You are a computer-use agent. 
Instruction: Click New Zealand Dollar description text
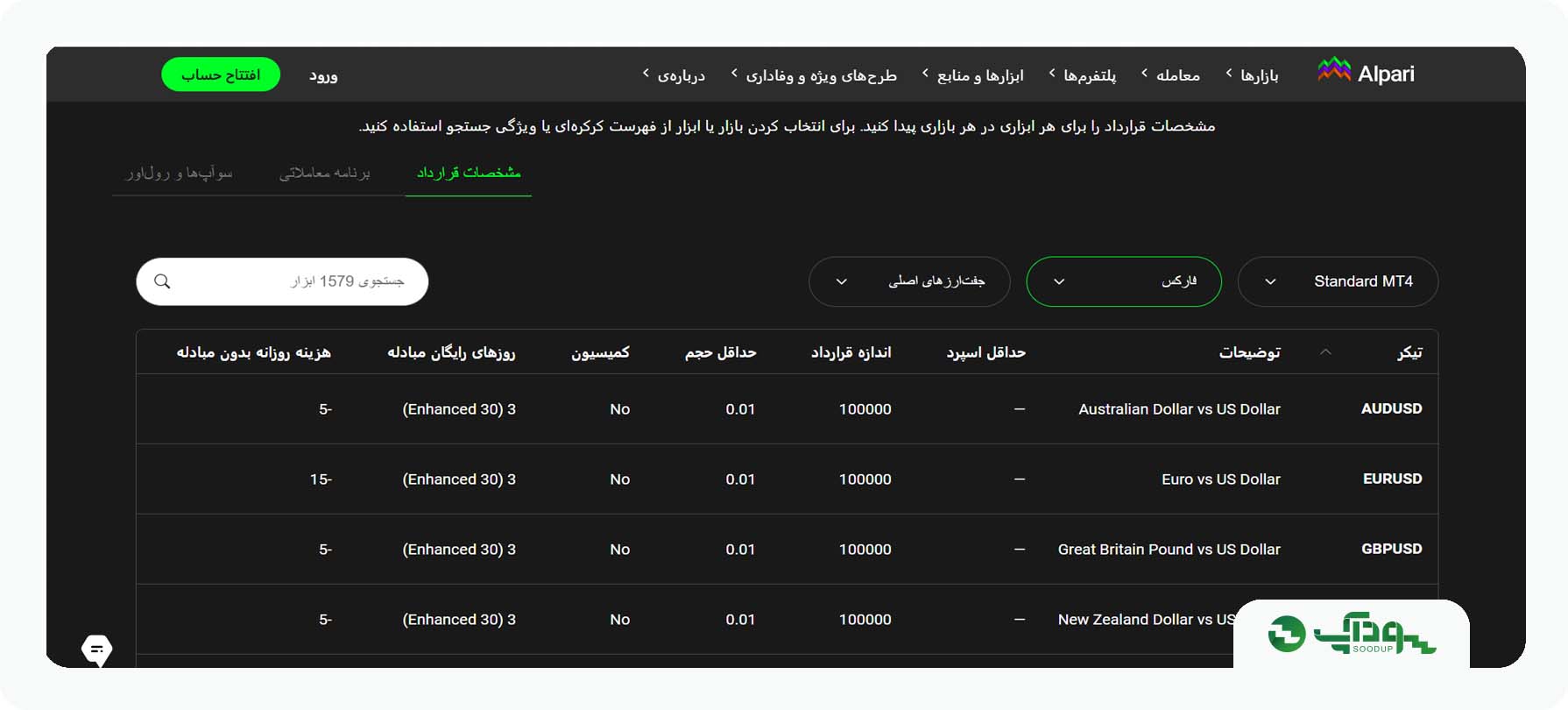tap(1145, 619)
